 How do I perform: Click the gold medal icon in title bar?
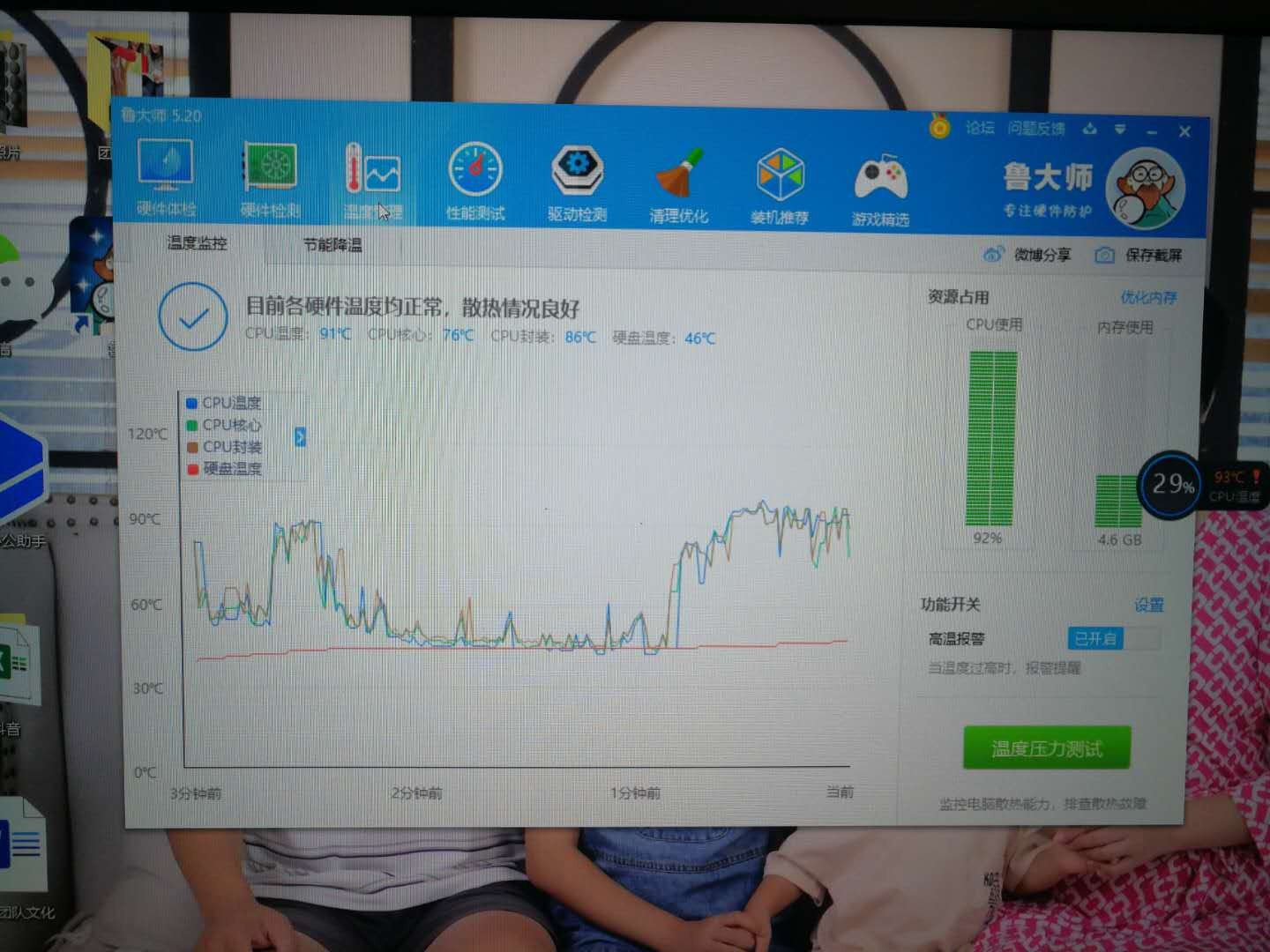coord(940,128)
